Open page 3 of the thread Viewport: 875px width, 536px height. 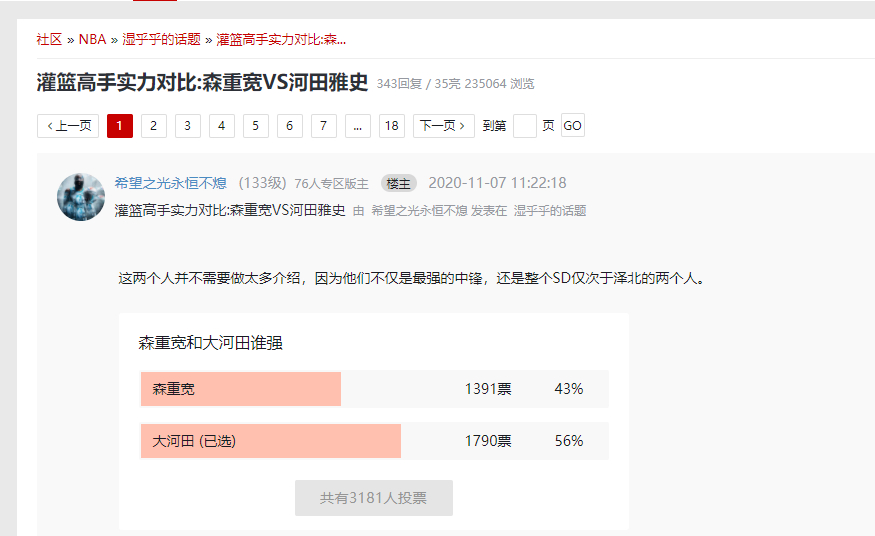pyautogui.click(x=187, y=126)
